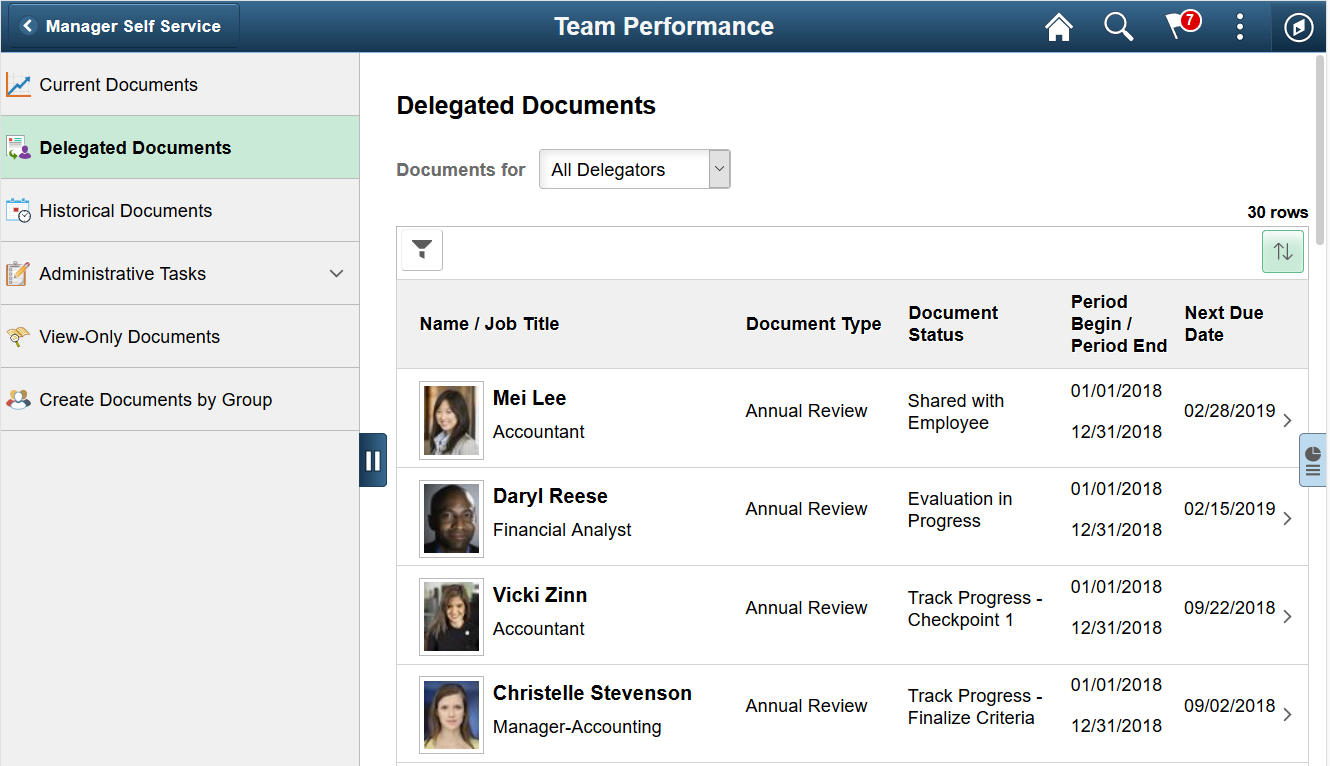The width and height of the screenshot is (1330, 766).
Task: Click the vertical scrollbar
Action: (1320, 150)
